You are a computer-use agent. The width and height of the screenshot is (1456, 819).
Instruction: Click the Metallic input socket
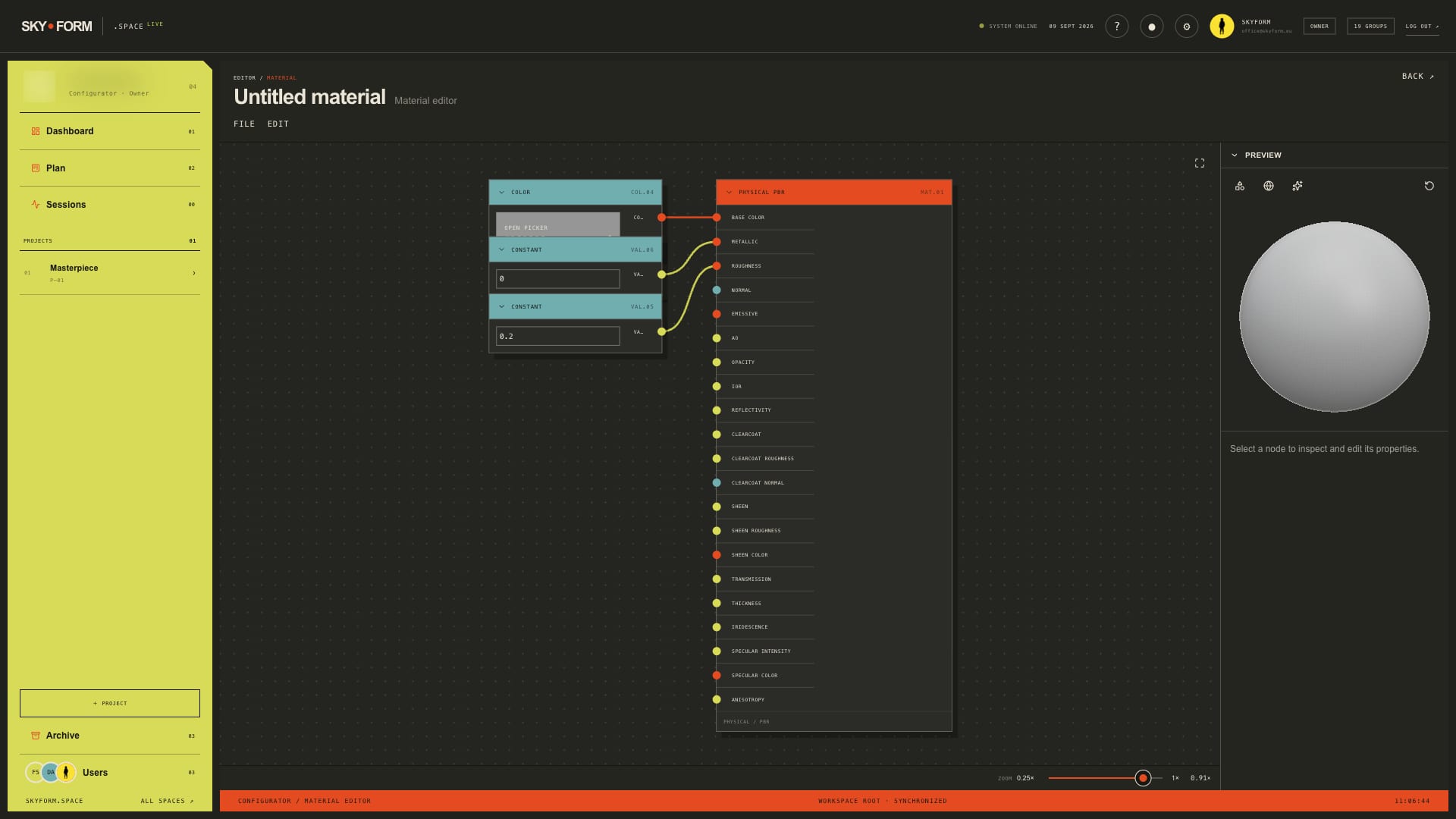pyautogui.click(x=716, y=242)
